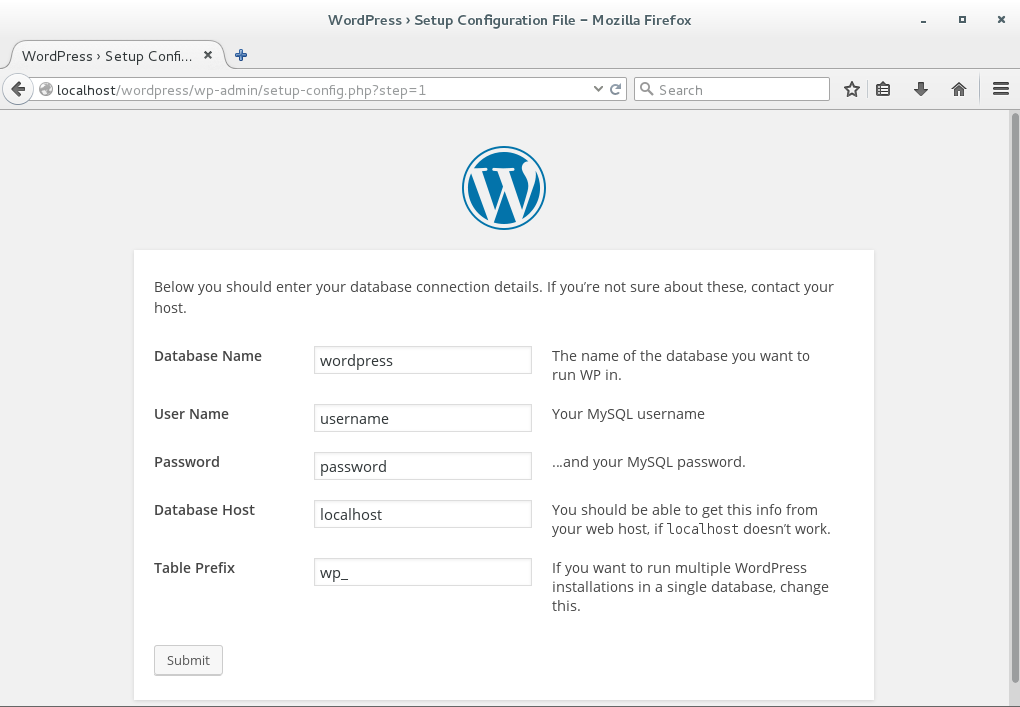Image resolution: width=1020 pixels, height=707 pixels.
Task: Click the Password input field
Action: pyautogui.click(x=423, y=466)
